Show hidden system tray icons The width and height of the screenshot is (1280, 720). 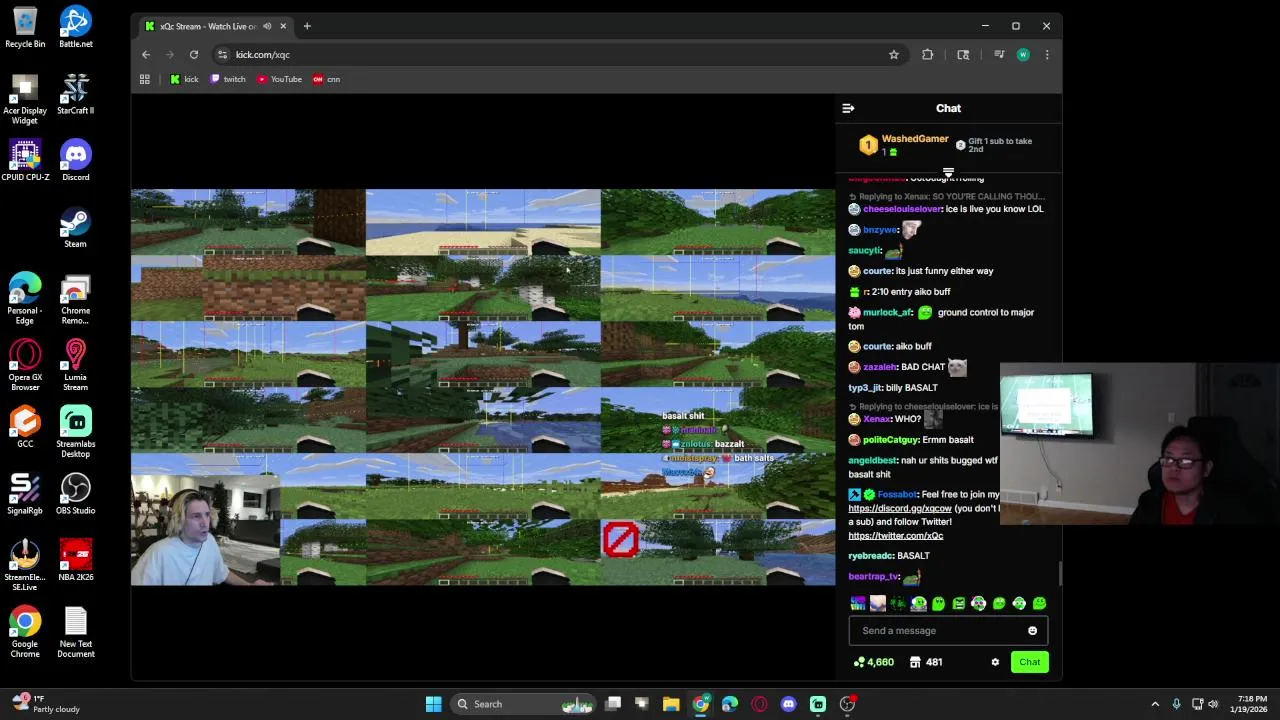click(1155, 704)
